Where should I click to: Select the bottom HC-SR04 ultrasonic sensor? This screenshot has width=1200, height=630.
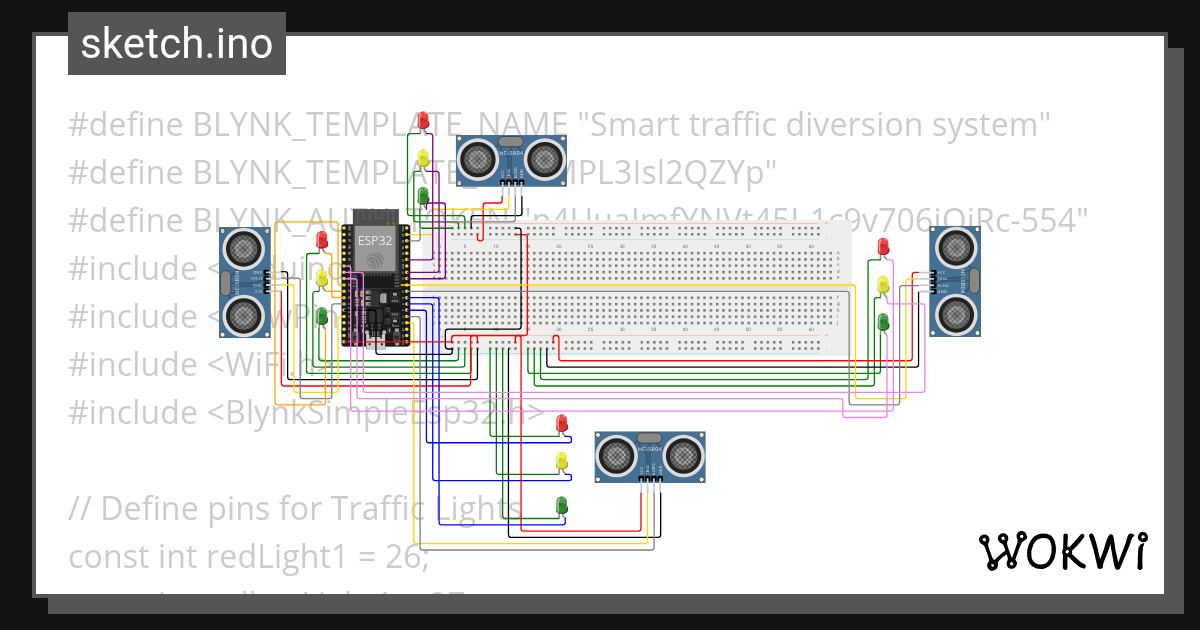click(x=650, y=455)
